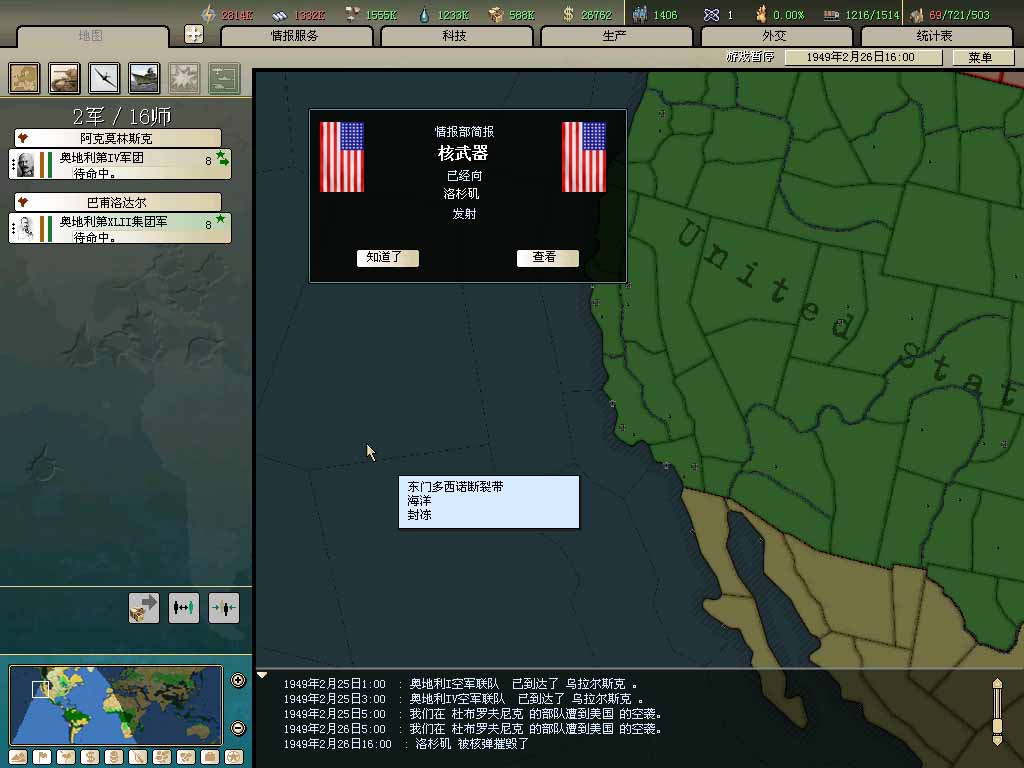Open the active combats explosion icon
The height and width of the screenshot is (768, 1024).
coord(184,78)
